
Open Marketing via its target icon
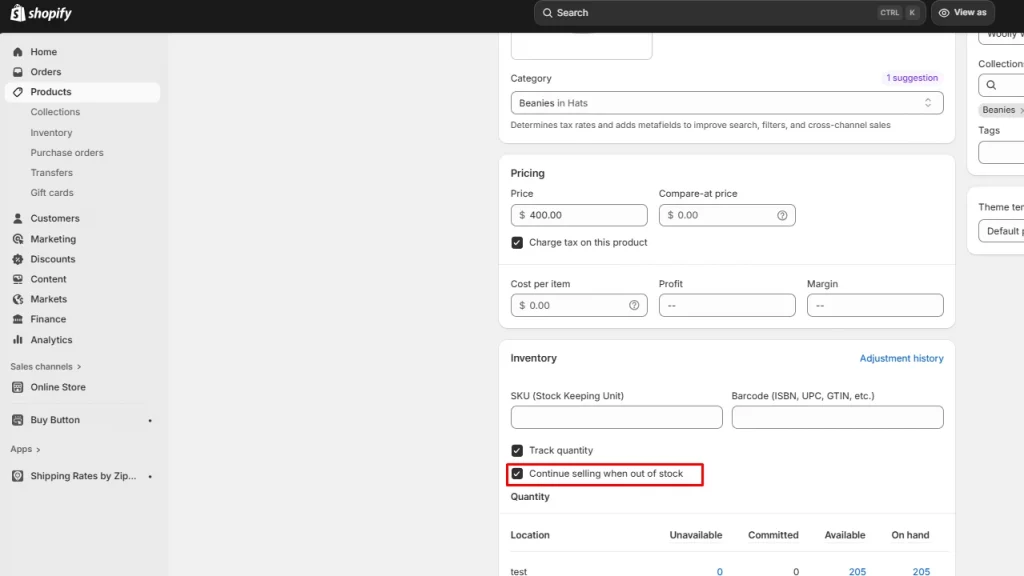pyautogui.click(x=18, y=239)
